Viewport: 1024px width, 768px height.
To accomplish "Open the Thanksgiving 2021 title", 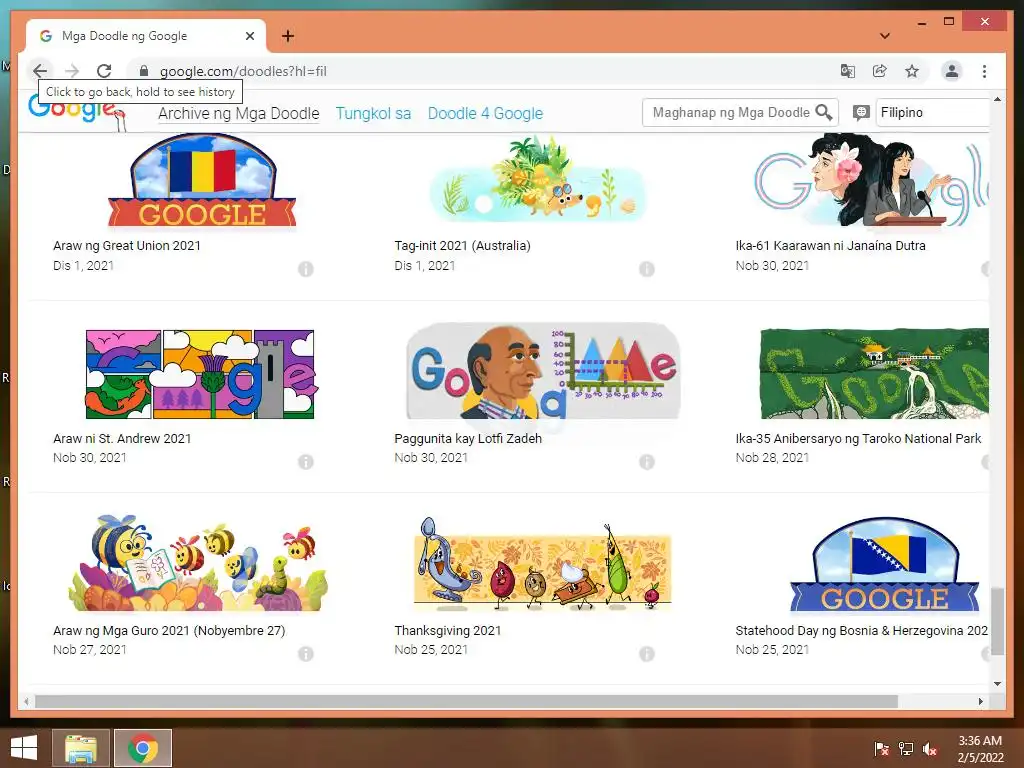I will (x=447, y=630).
